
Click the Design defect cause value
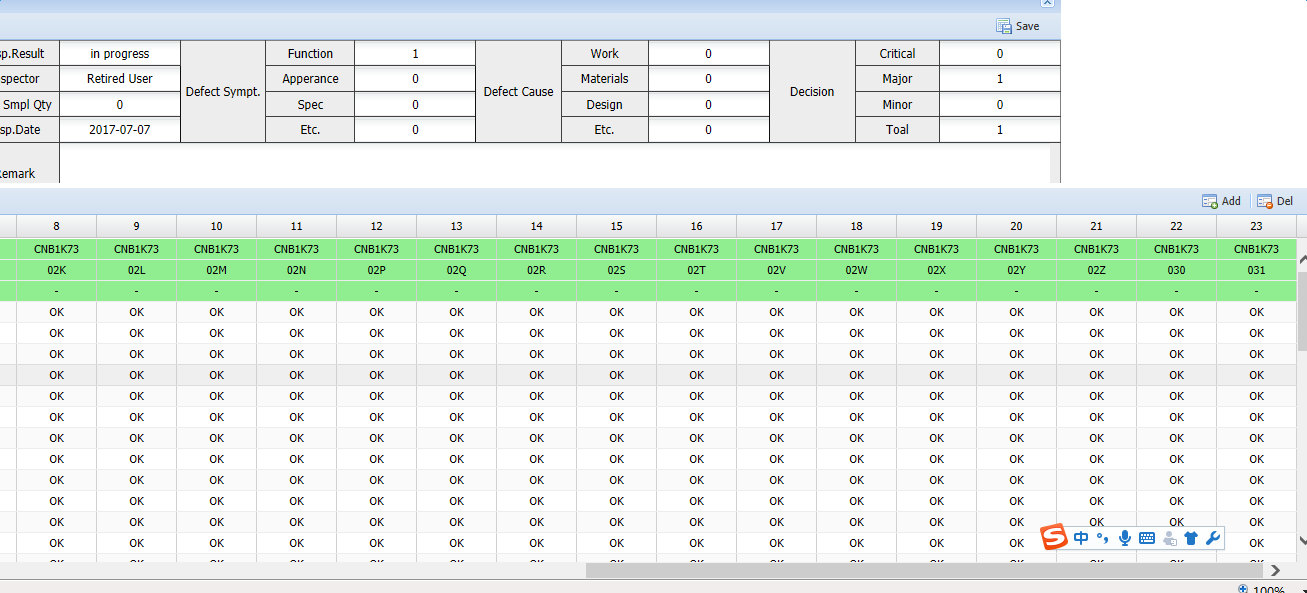pyautogui.click(x=709, y=104)
